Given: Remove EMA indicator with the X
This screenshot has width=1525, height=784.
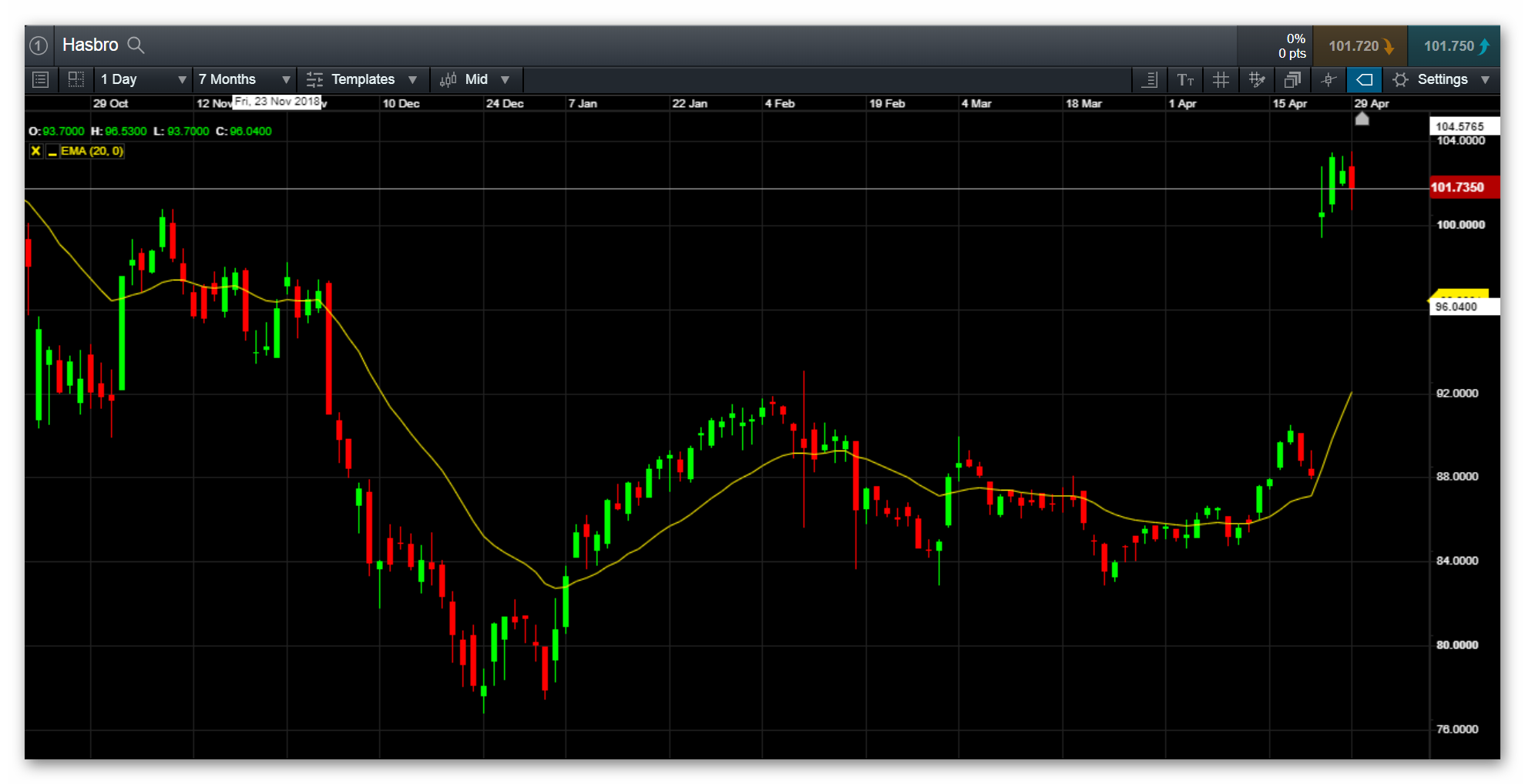Looking at the screenshot, I should [35, 151].
